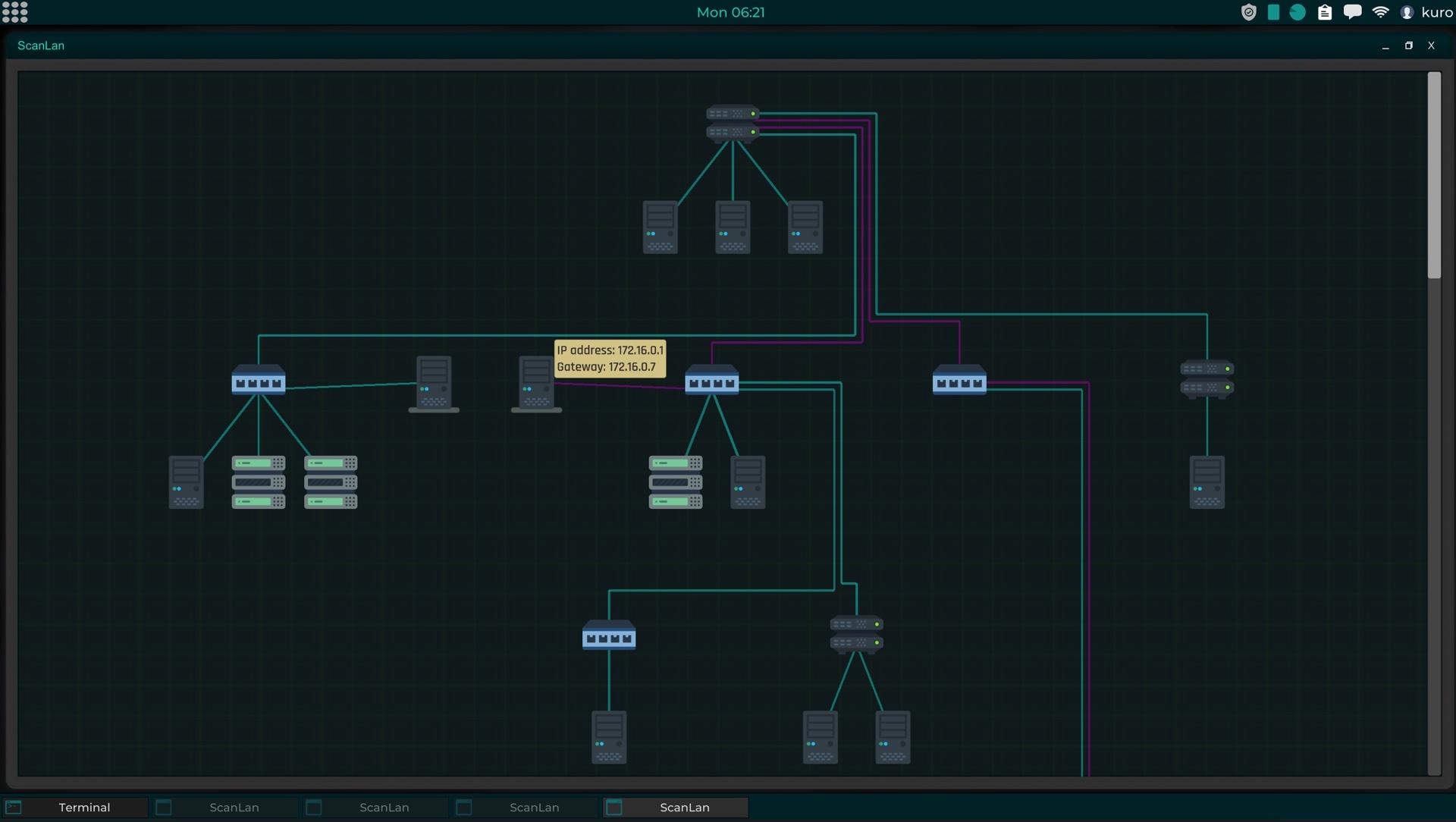Click the server below the far-right router
Viewport: 1456px width, 822px height.
click(1207, 482)
